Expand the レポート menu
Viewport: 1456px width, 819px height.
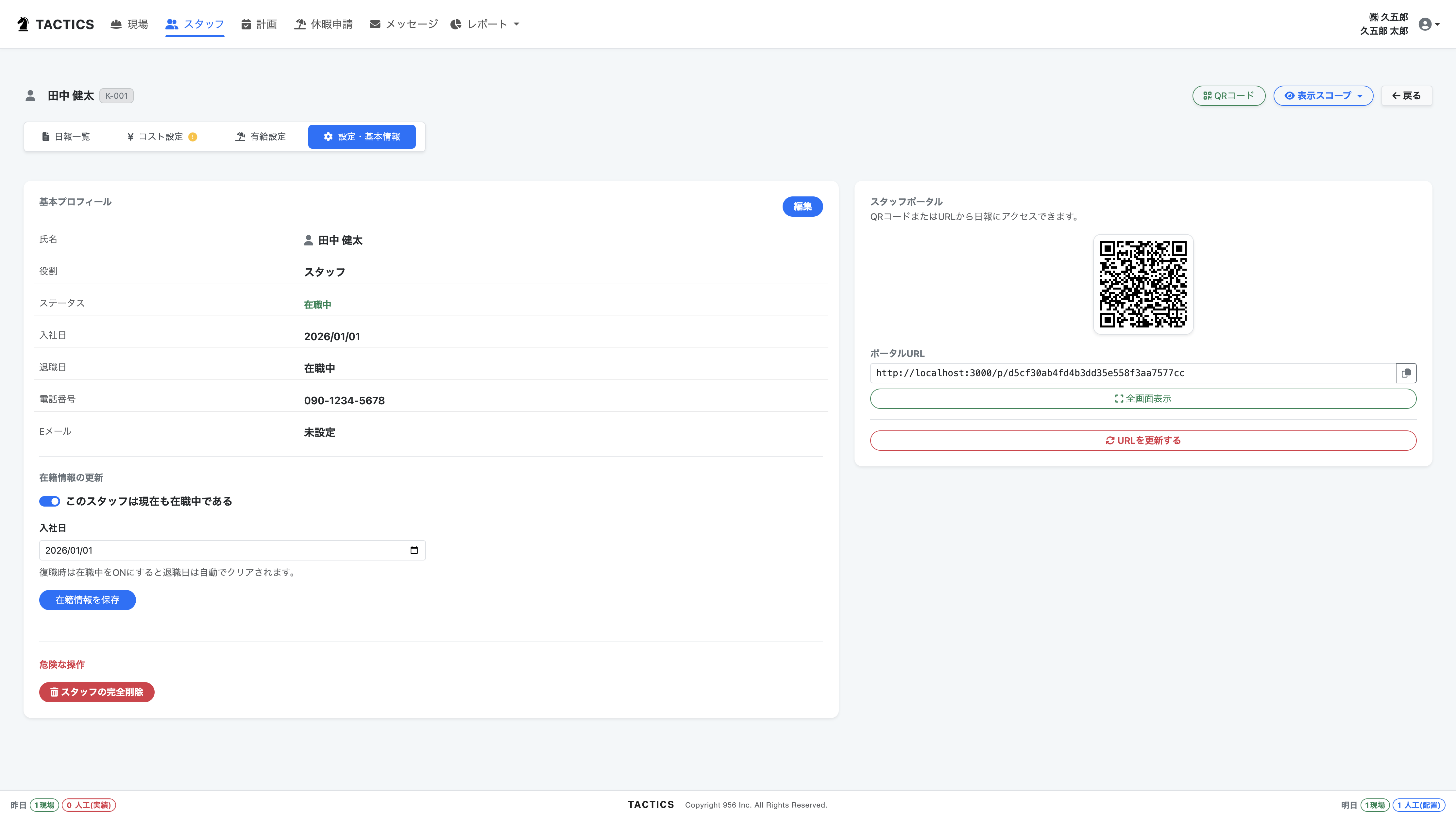click(484, 24)
